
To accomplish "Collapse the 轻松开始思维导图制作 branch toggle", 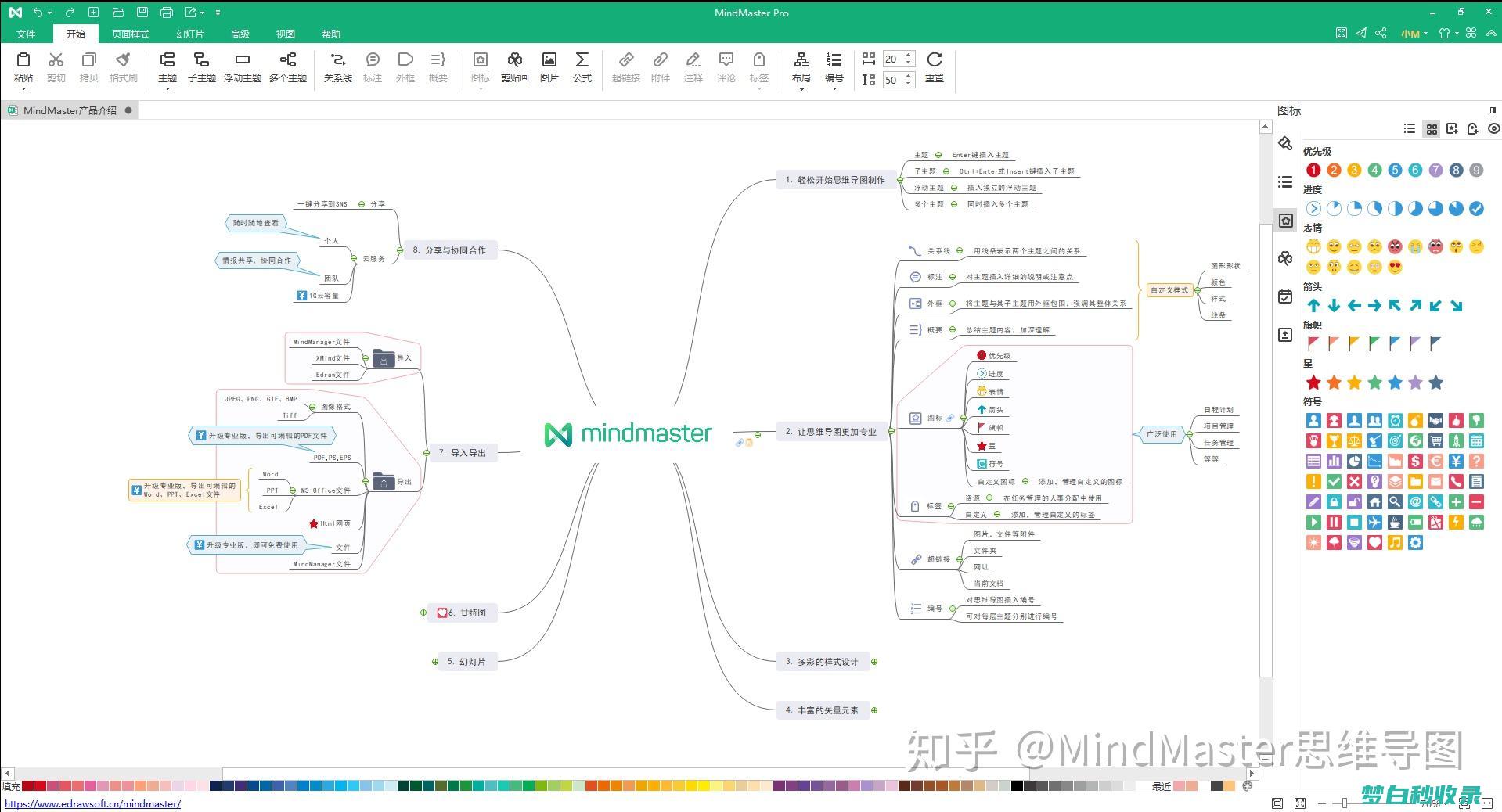I will coord(901,180).
